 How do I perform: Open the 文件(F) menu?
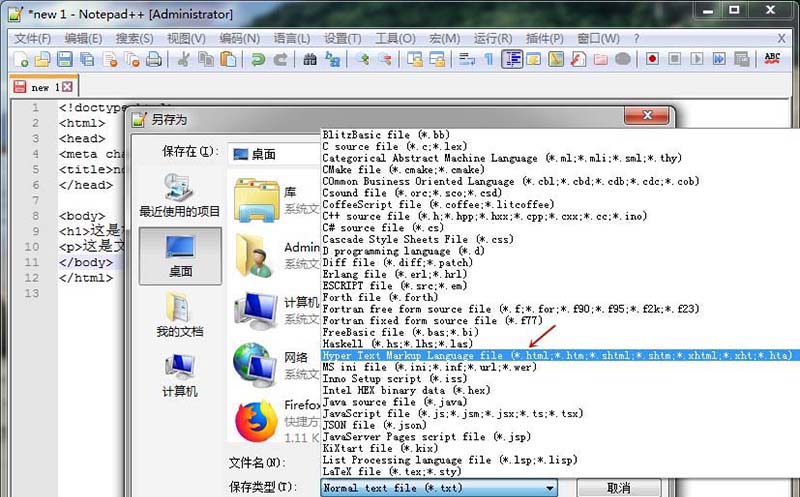pos(32,38)
